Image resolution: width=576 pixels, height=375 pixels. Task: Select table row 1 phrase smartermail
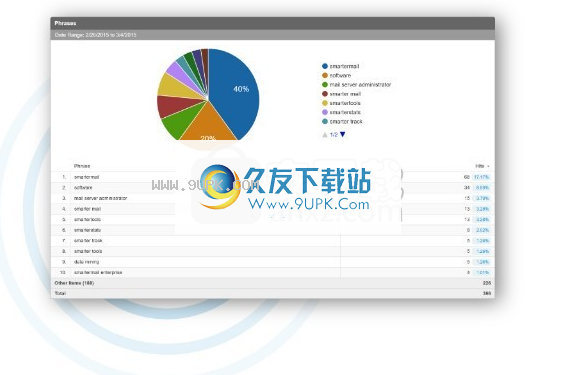pos(87,177)
